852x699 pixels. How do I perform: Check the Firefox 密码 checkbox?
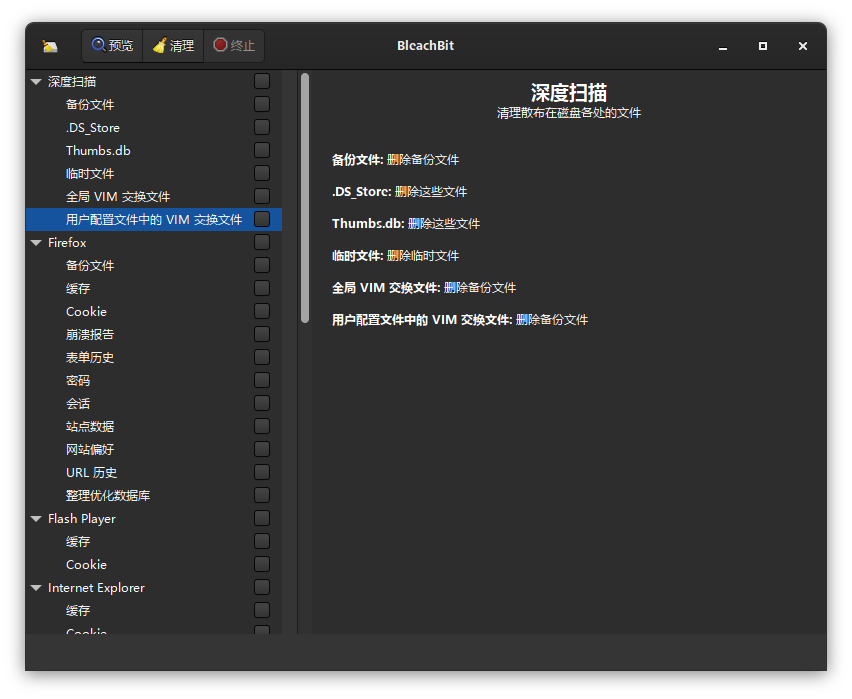(x=261, y=379)
